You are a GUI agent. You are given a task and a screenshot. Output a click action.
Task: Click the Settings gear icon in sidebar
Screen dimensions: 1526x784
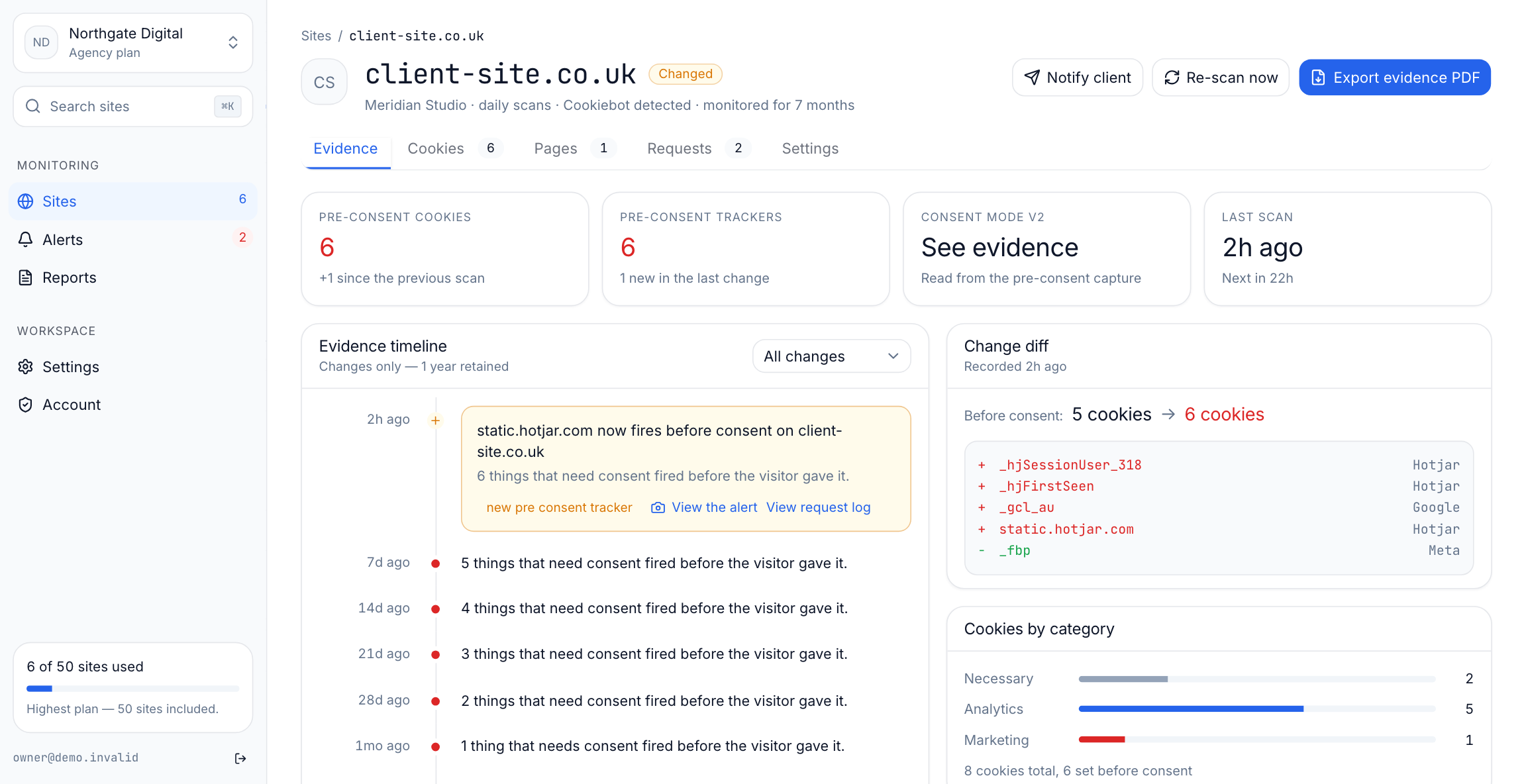[x=25, y=367]
